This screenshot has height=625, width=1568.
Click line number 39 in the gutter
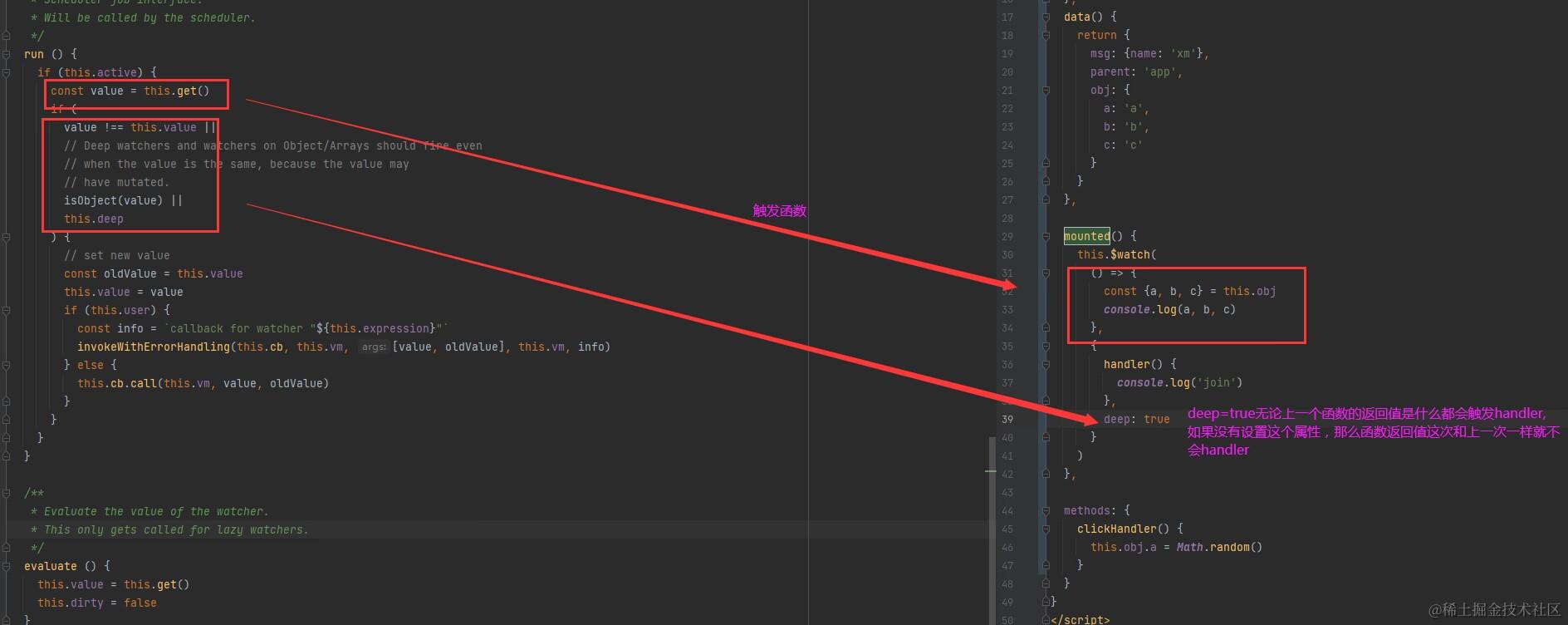tap(1007, 420)
